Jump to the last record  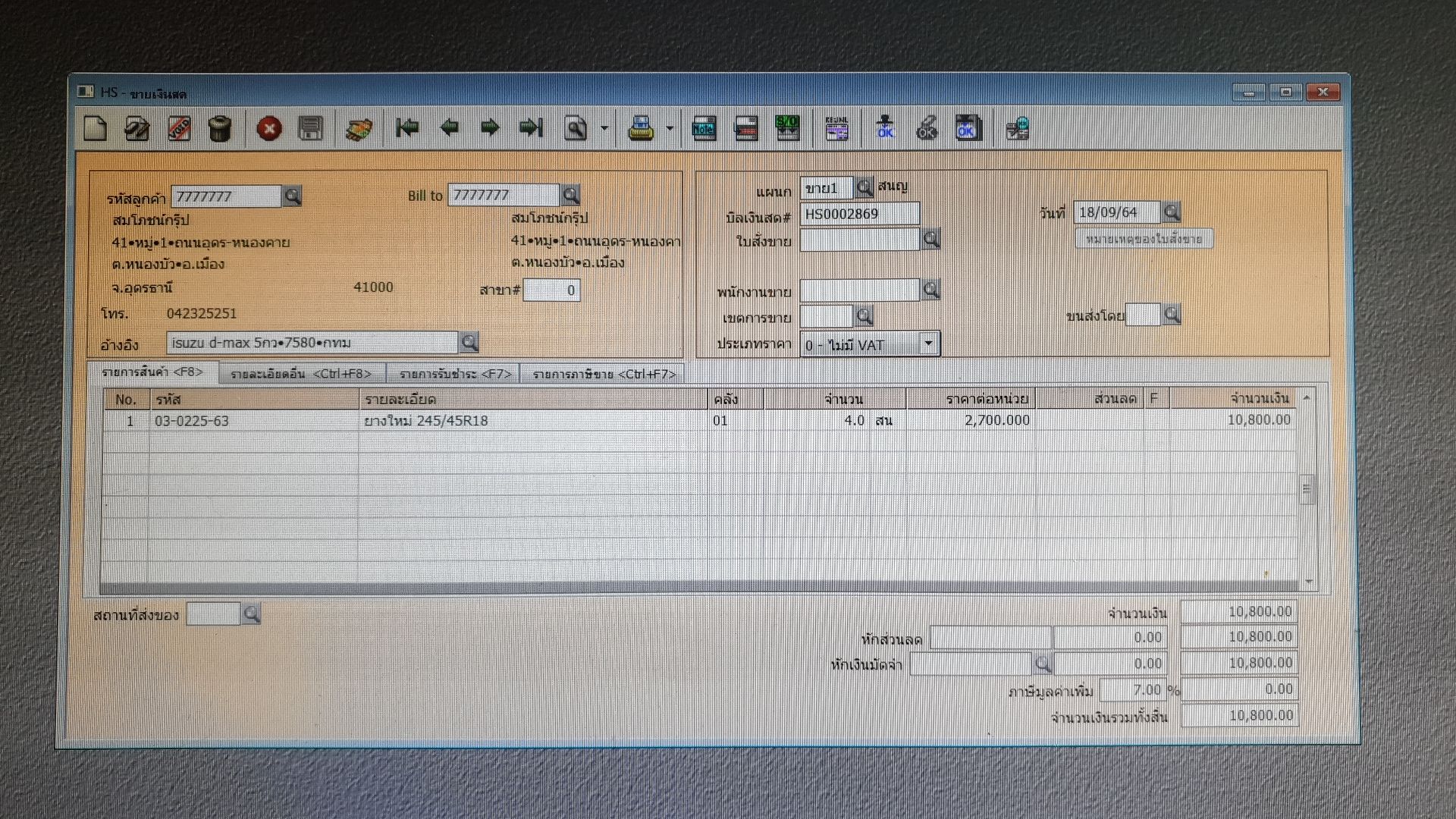tap(531, 127)
